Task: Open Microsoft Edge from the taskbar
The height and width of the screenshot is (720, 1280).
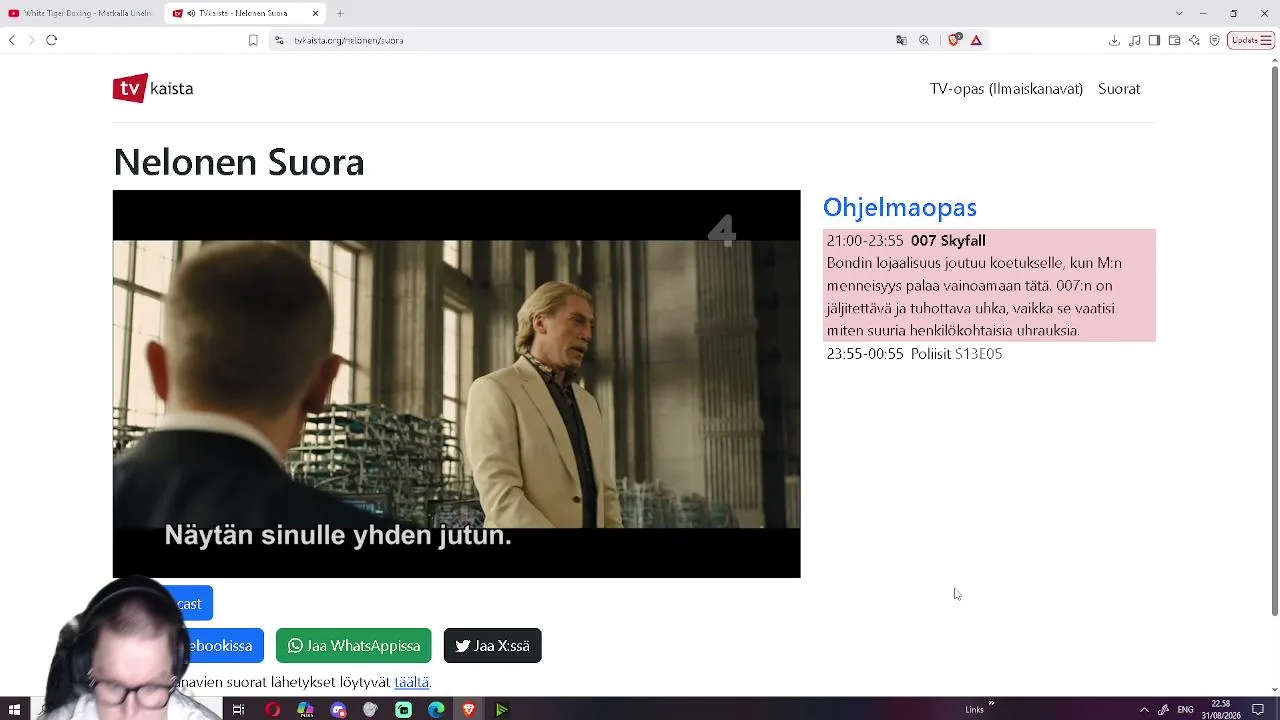Action: pyautogui.click(x=436, y=710)
